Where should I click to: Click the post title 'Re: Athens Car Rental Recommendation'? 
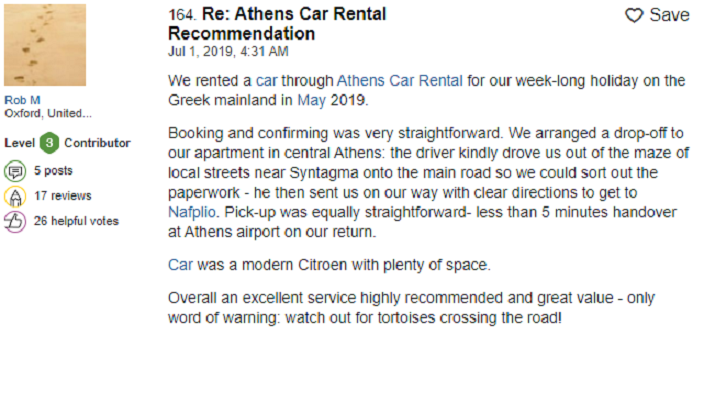pyautogui.click(x=277, y=24)
